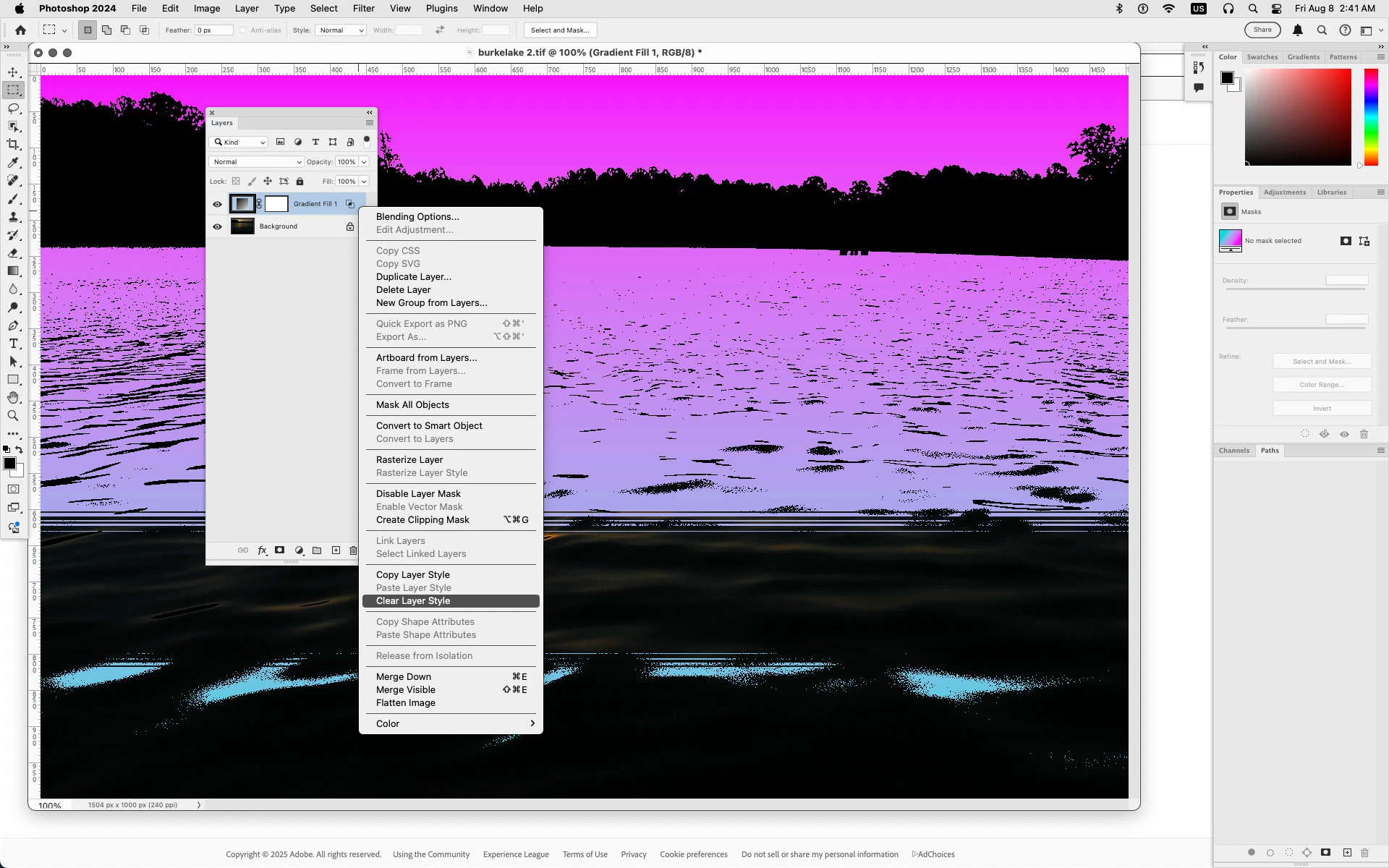Select the Lasso tool

13,109
